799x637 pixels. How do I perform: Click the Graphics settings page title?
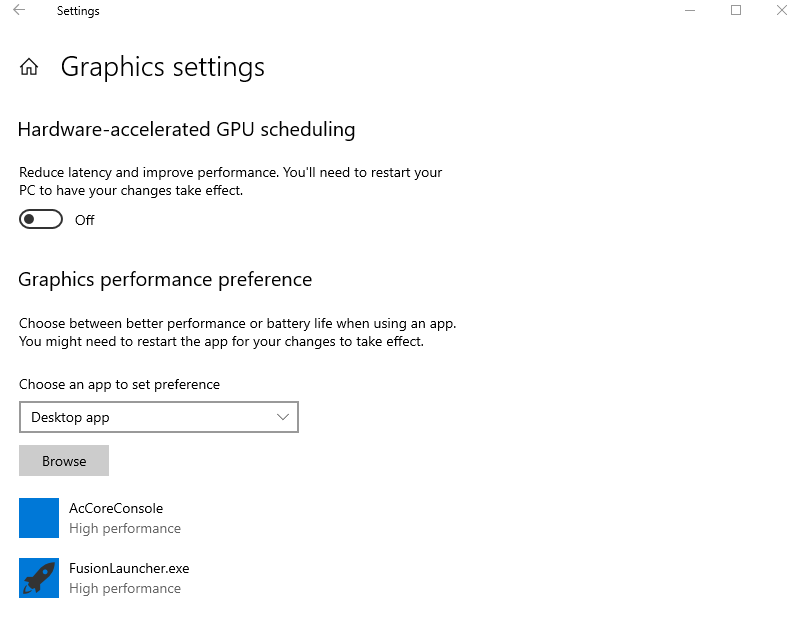(x=163, y=67)
